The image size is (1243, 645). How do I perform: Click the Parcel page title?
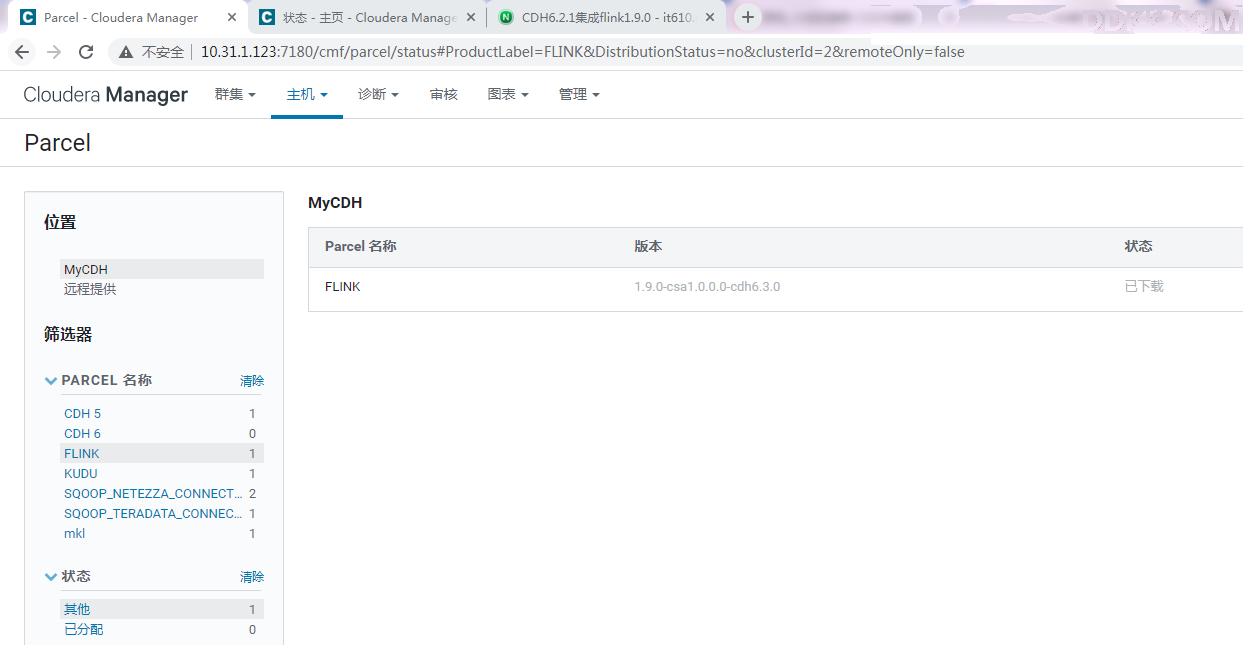point(58,143)
